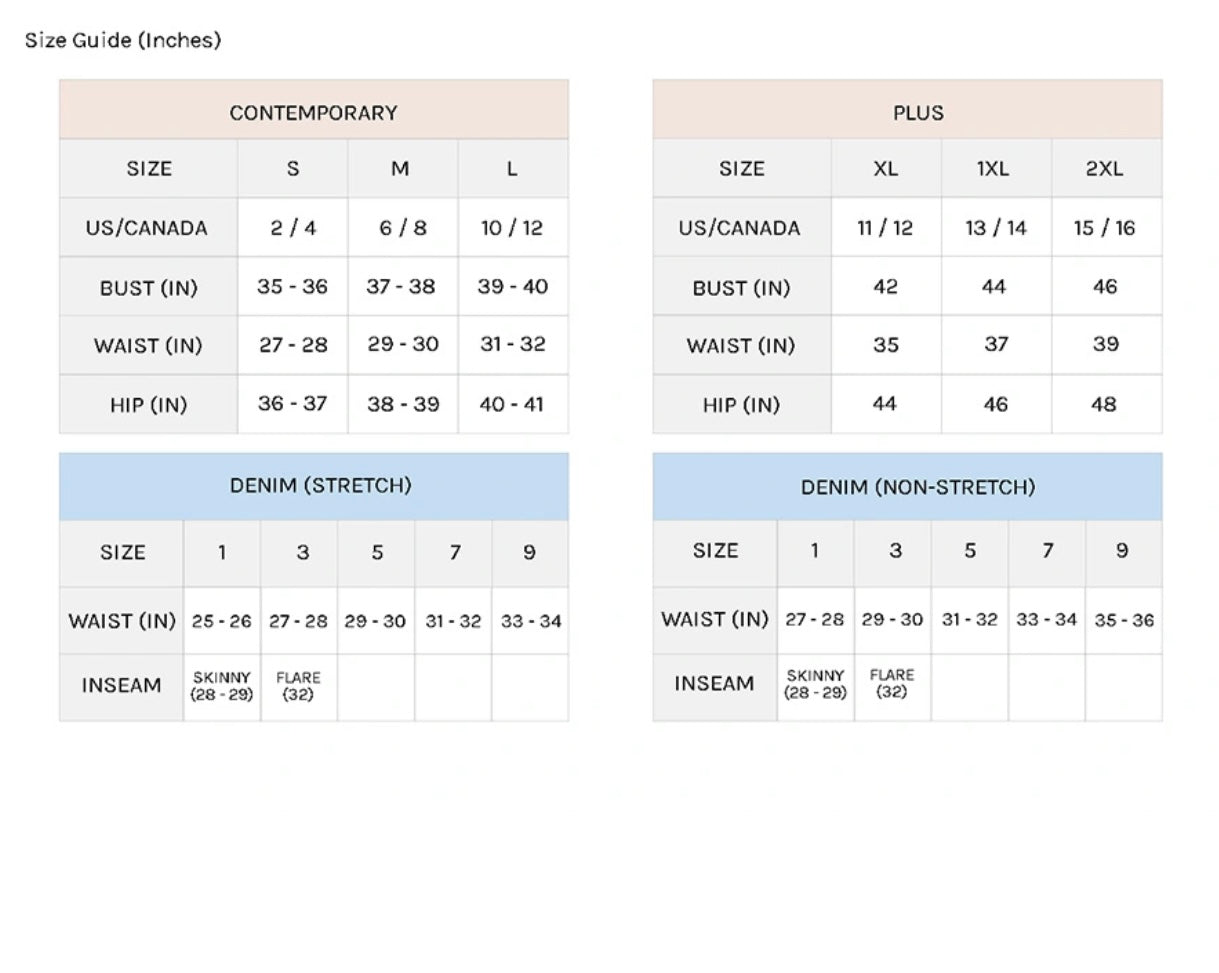
Task: Select the "36 - 37" hip measurement cell
Action: point(292,404)
